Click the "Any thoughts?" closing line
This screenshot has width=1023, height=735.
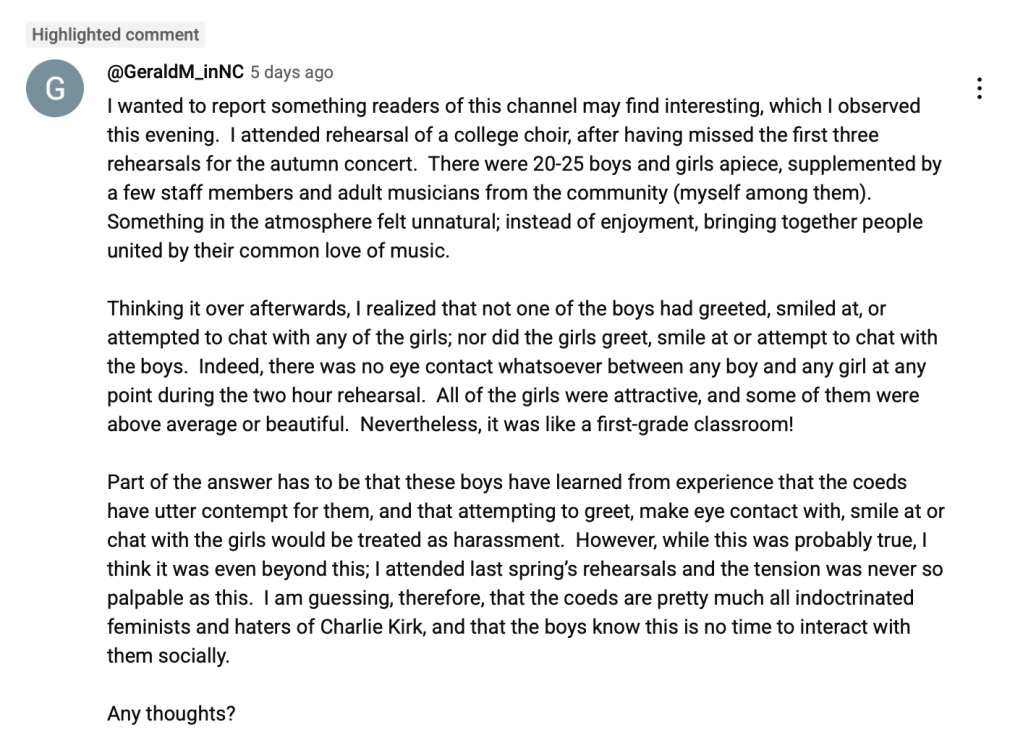tap(171, 714)
